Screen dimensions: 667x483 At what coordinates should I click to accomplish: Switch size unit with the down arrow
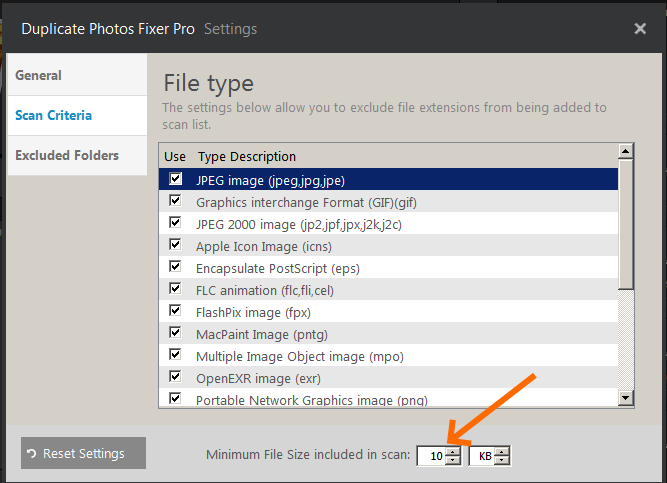pyautogui.click(x=502, y=460)
